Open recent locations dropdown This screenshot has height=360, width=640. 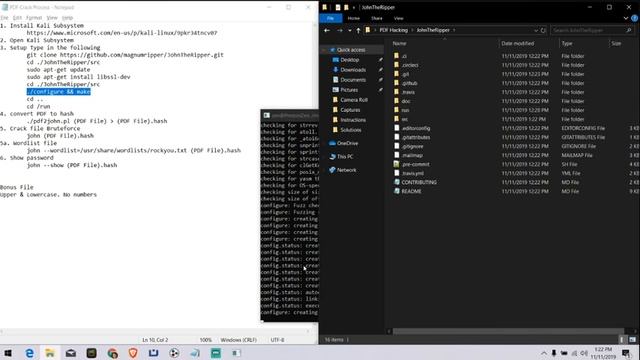coord(350,30)
